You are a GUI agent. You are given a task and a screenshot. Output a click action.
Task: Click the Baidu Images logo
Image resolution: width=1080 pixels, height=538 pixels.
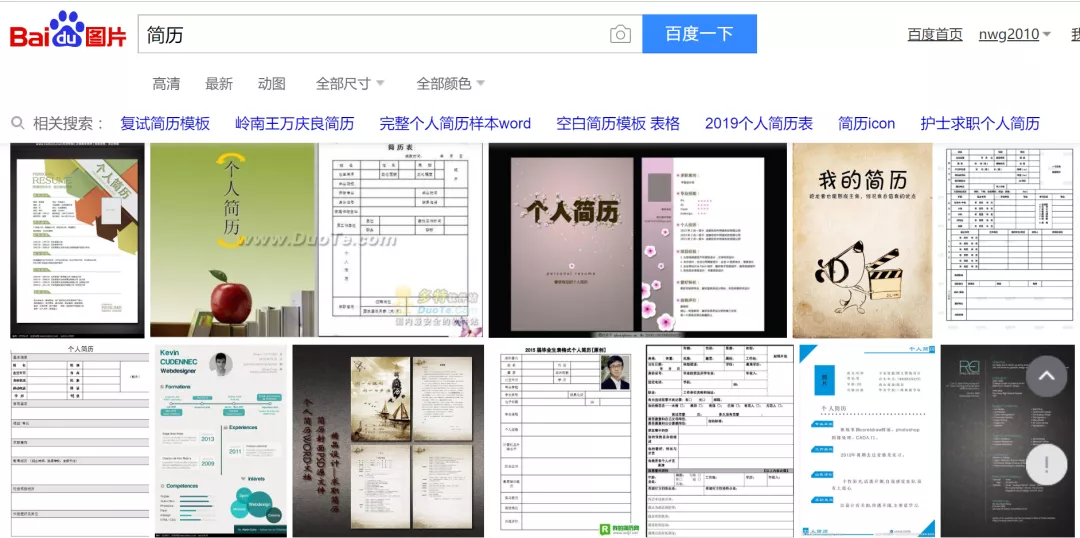pos(68,30)
